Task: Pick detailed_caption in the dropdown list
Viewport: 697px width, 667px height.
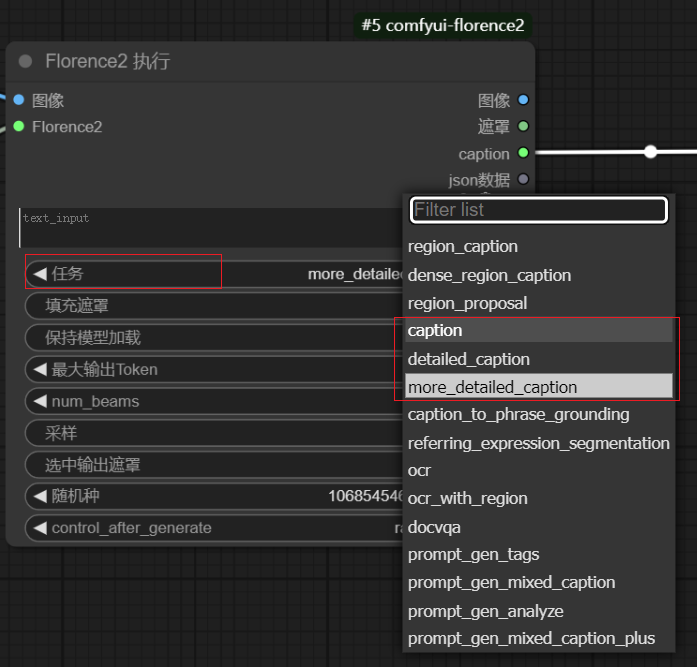Action: point(539,359)
